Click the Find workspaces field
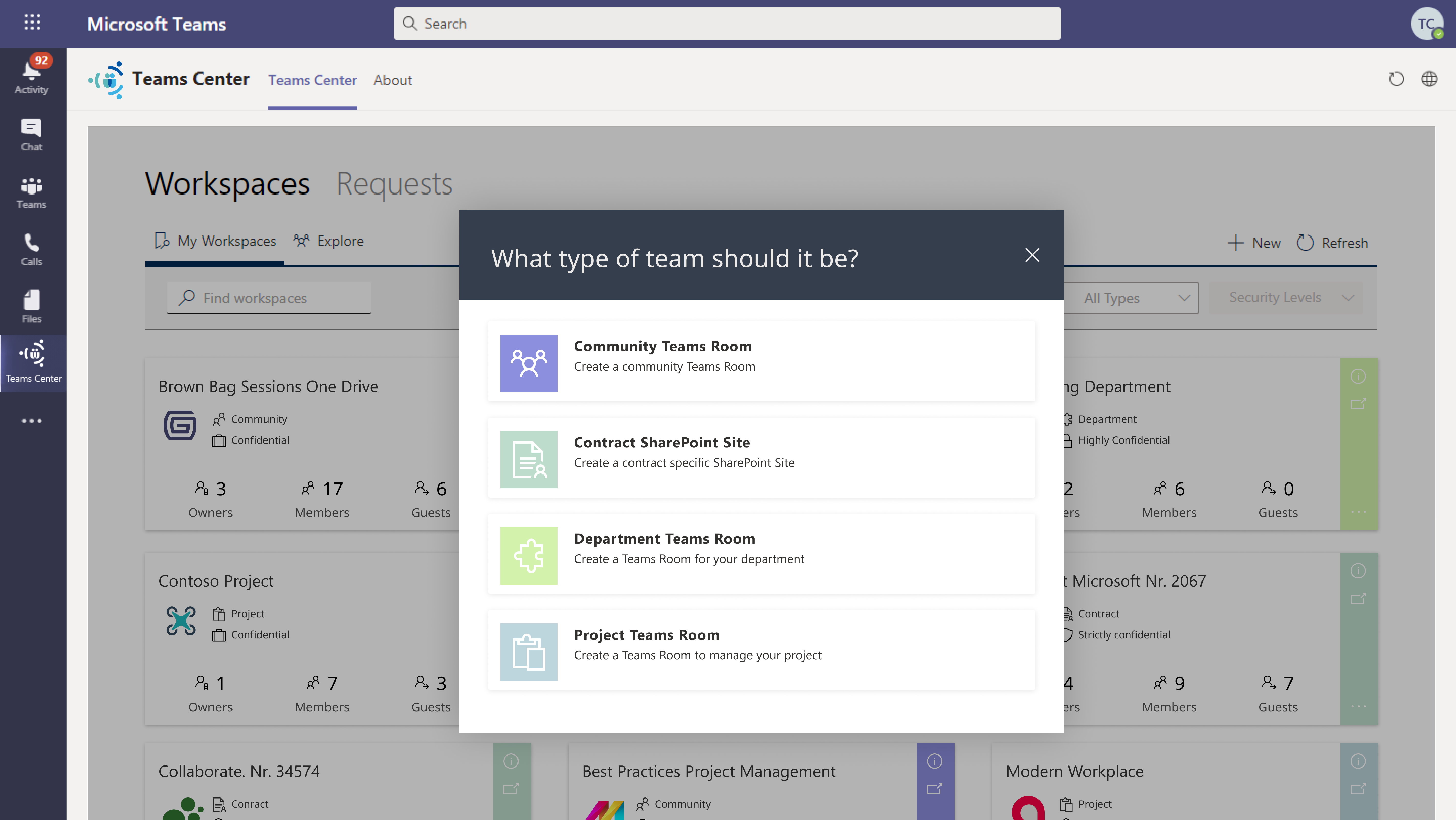 click(x=269, y=298)
